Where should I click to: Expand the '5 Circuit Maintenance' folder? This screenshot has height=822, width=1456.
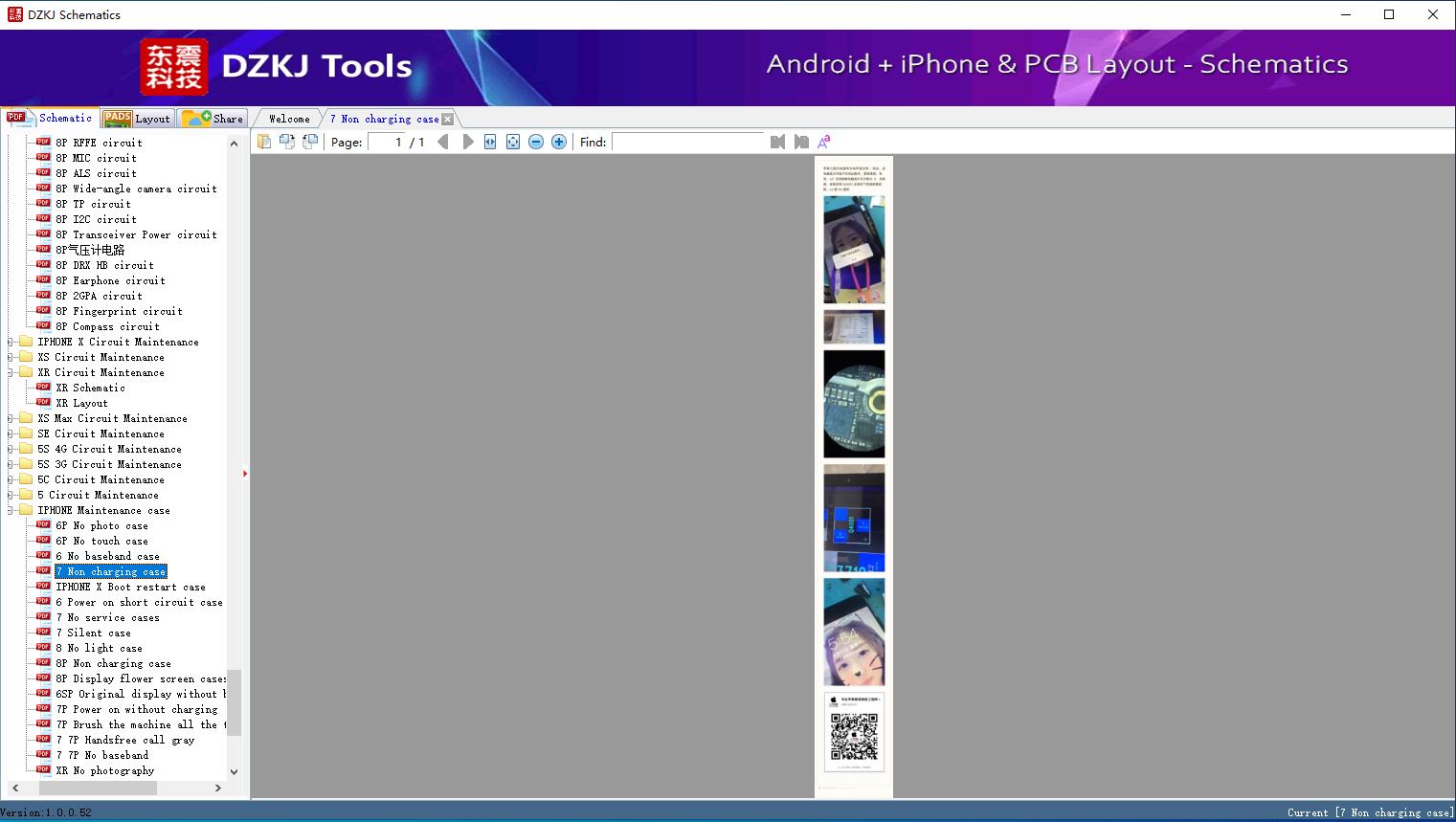pyautogui.click(x=11, y=495)
